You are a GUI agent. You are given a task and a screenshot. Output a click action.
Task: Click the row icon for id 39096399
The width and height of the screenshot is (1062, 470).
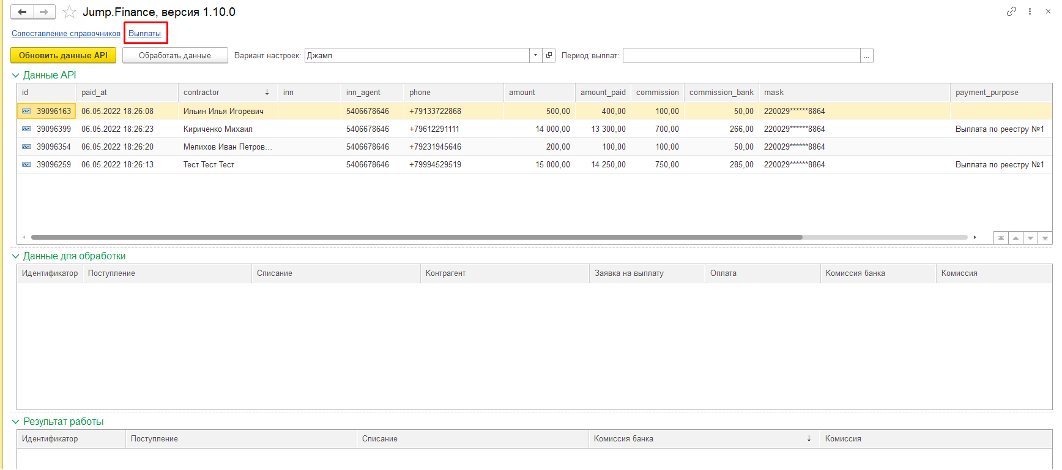point(26,129)
